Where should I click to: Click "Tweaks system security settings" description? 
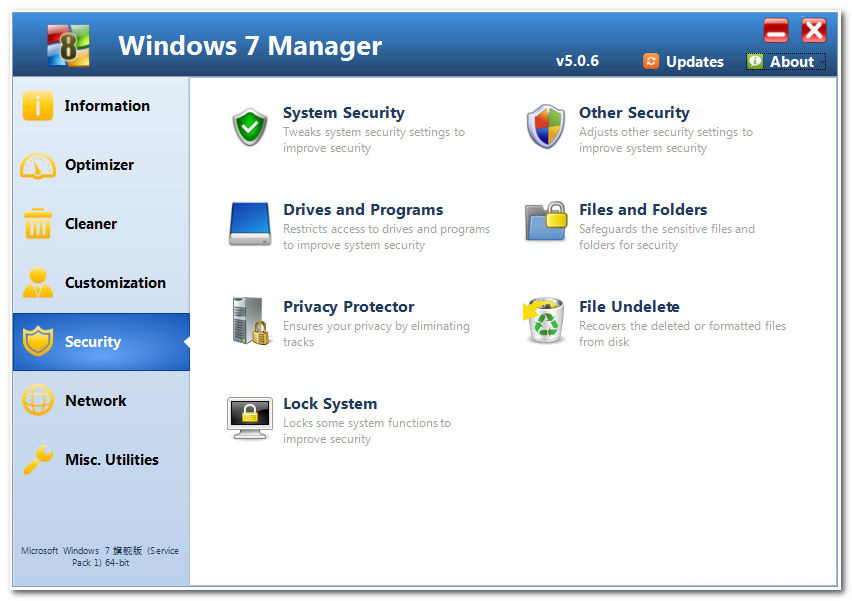[x=374, y=140]
